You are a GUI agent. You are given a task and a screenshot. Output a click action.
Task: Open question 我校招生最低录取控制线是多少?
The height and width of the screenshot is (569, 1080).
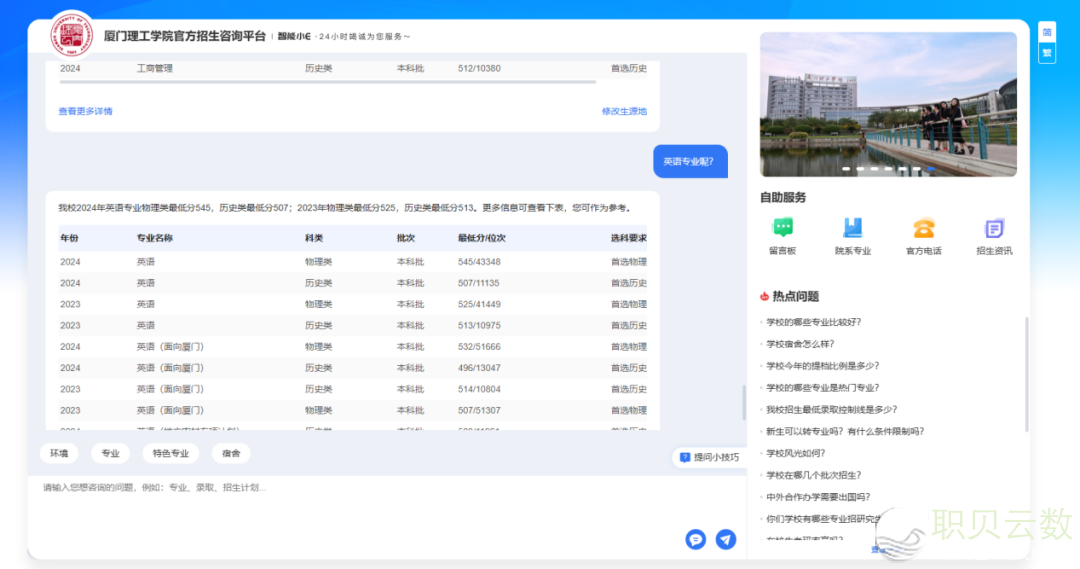pyautogui.click(x=831, y=409)
